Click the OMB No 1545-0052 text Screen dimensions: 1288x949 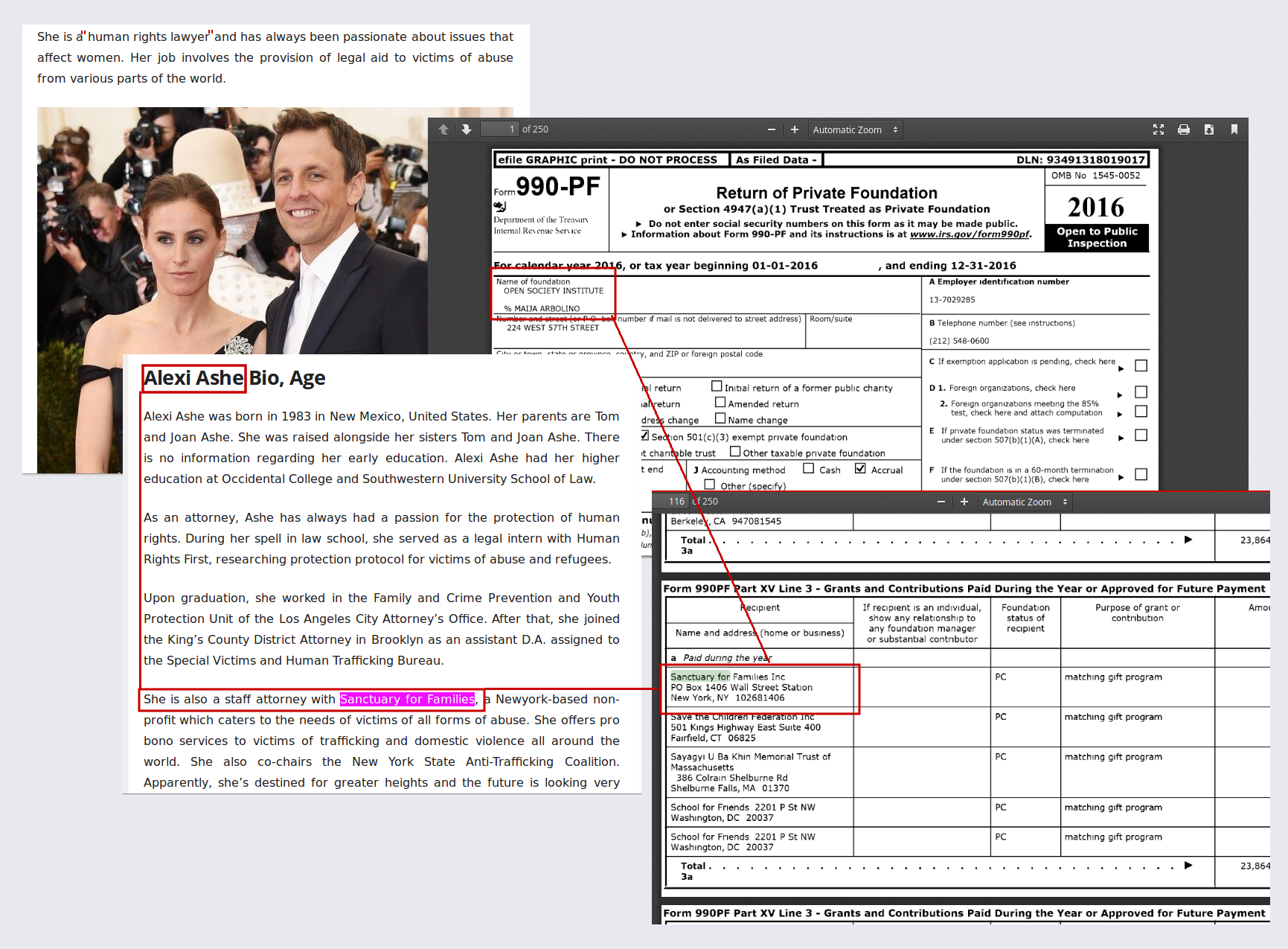click(x=1095, y=176)
